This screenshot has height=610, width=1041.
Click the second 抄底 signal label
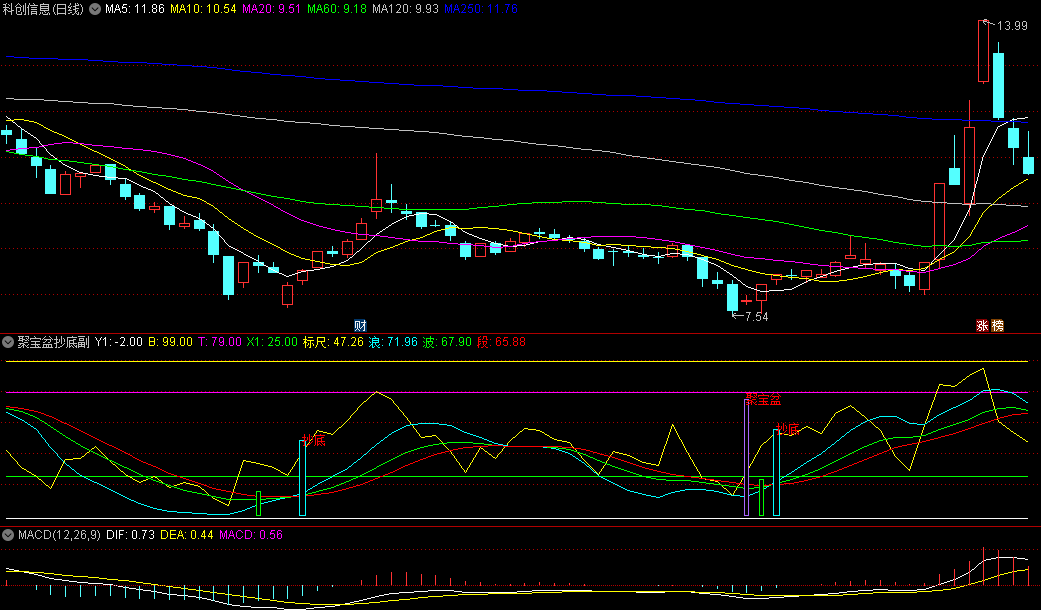pyautogui.click(x=787, y=429)
